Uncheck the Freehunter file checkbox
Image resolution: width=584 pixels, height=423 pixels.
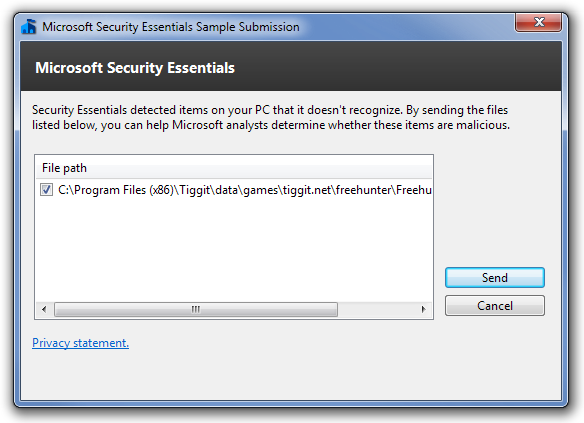click(46, 190)
